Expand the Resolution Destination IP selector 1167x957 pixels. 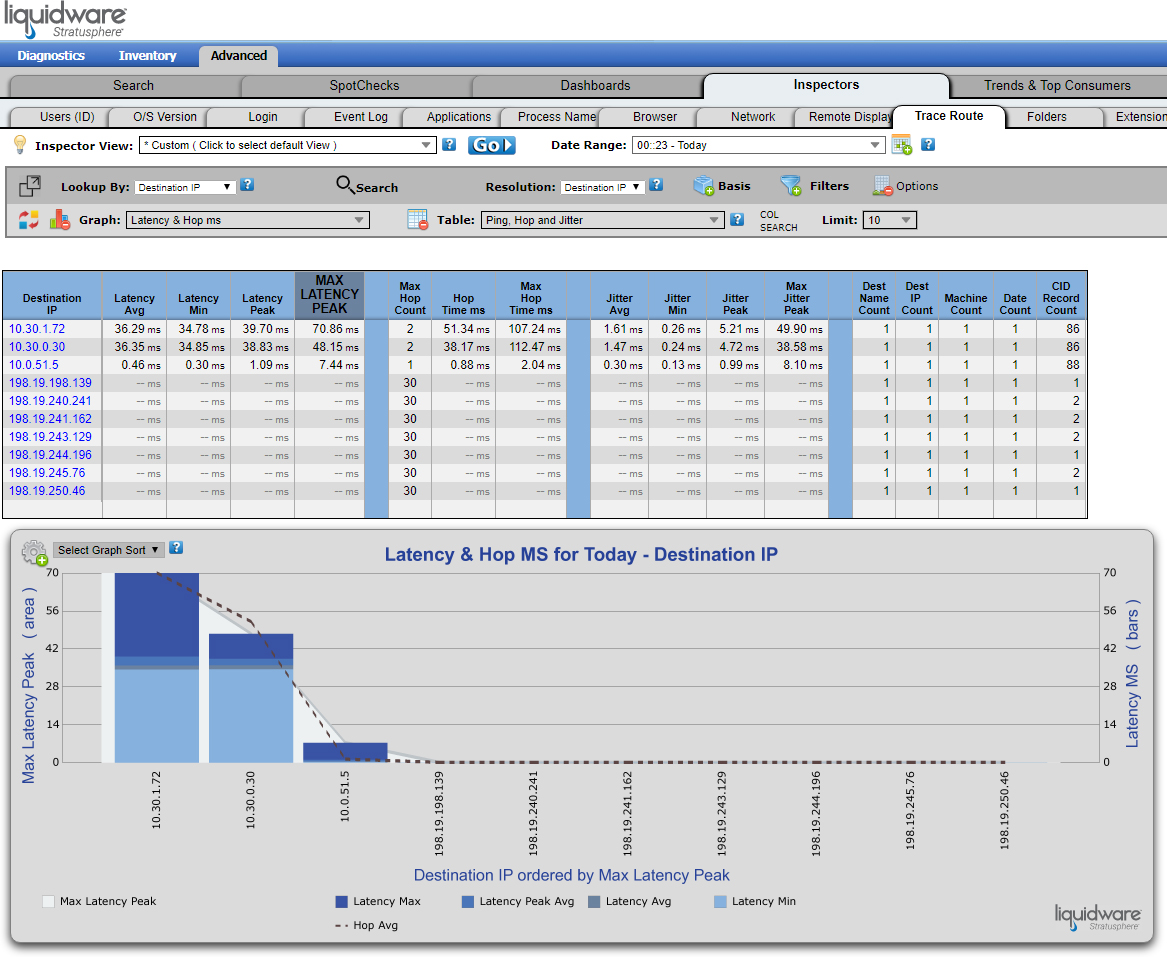click(x=603, y=188)
